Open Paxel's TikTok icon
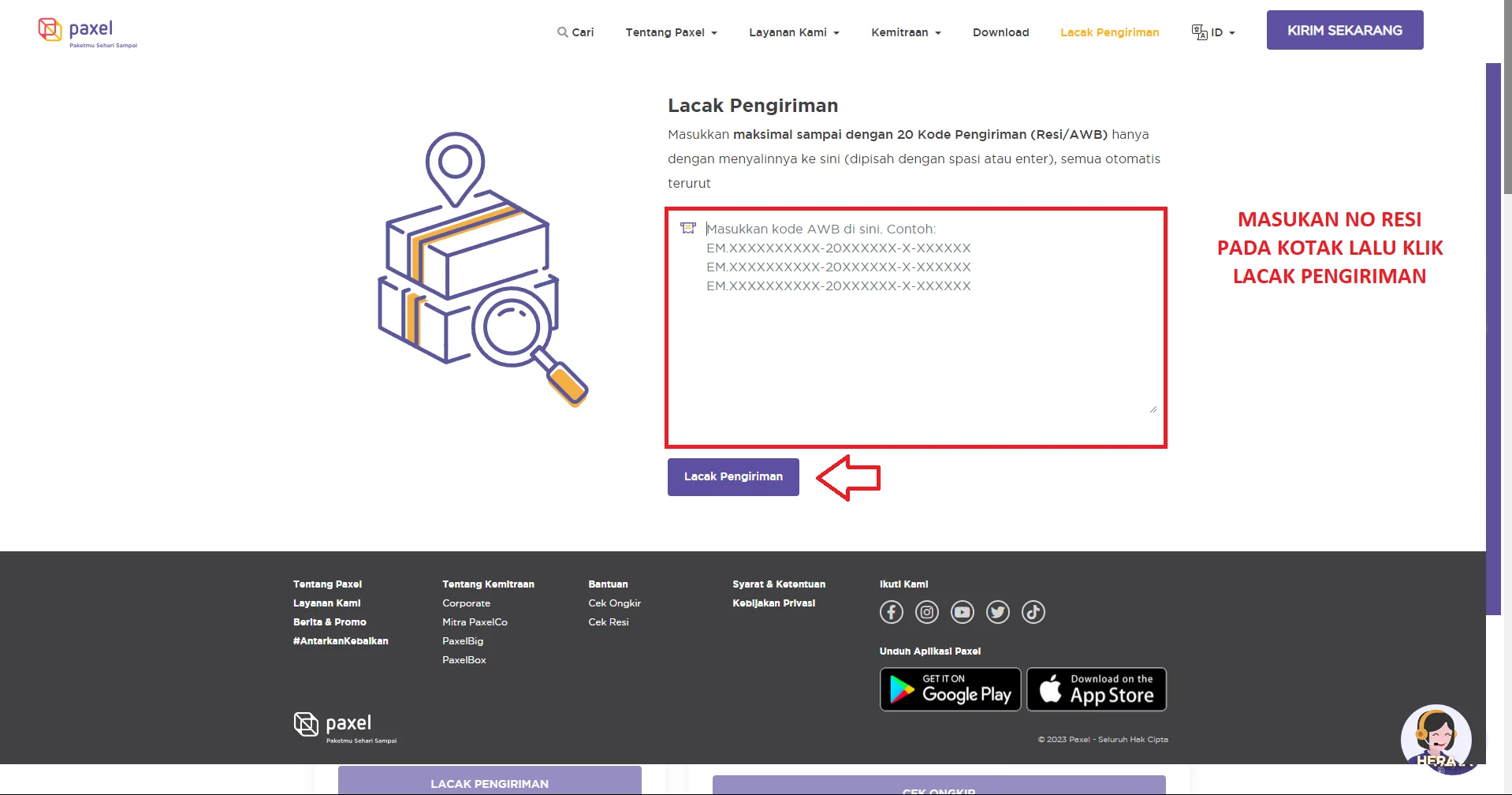 tap(1033, 612)
